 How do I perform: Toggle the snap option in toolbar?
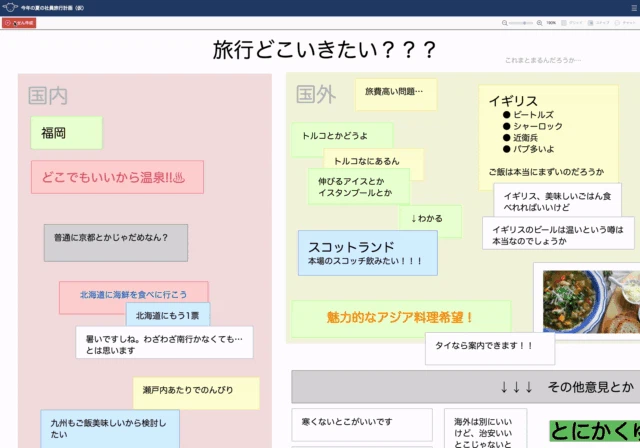[598, 23]
